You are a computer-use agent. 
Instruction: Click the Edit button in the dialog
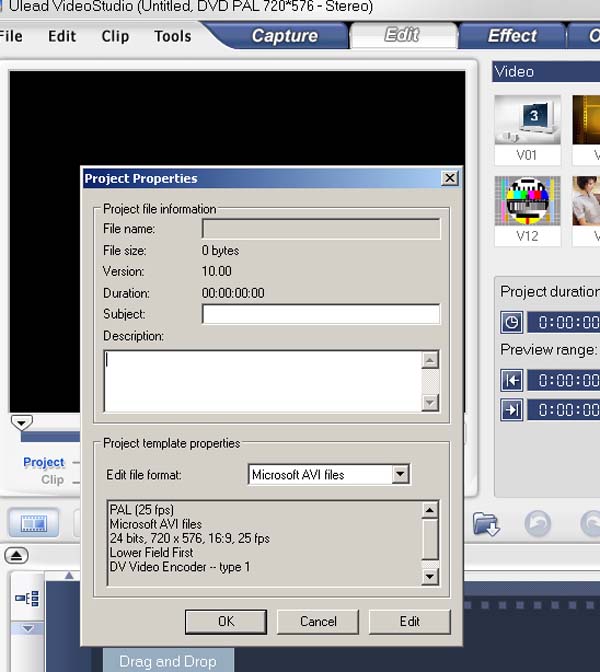click(x=410, y=622)
